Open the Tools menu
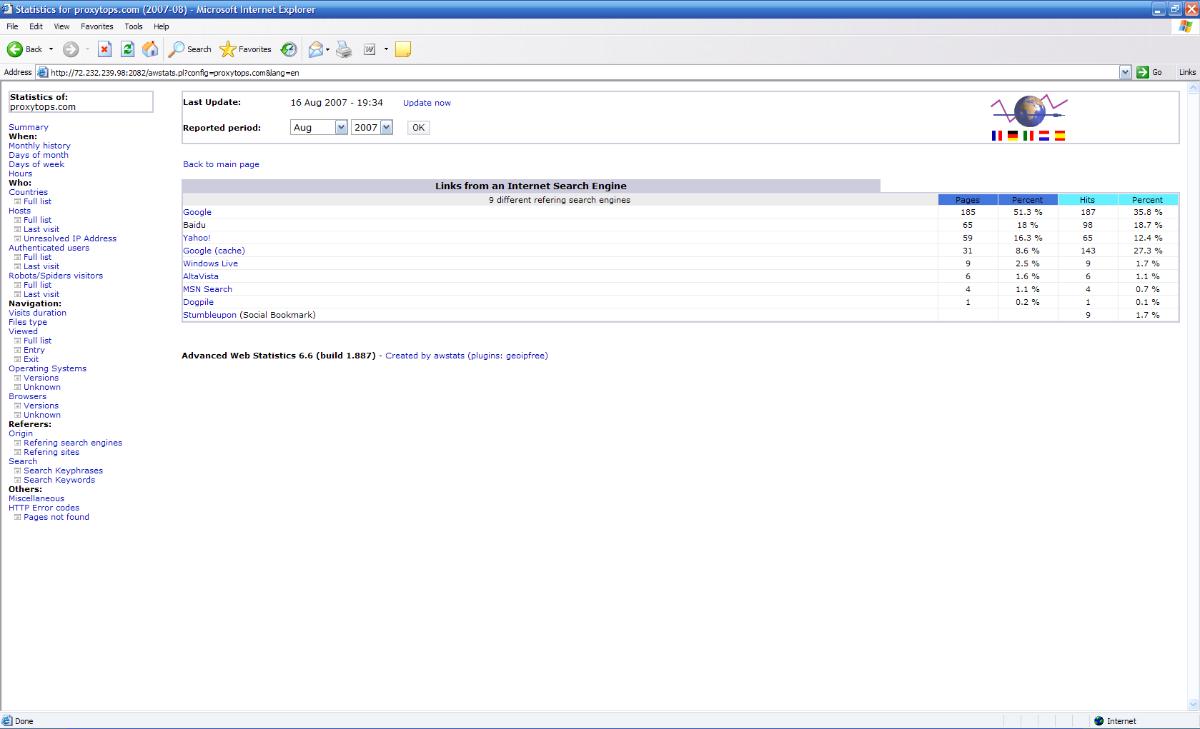 [133, 26]
